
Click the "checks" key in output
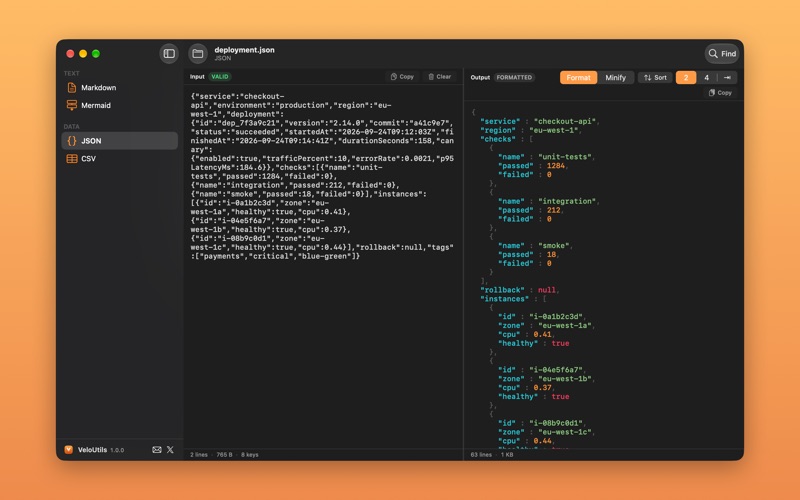[x=498, y=139]
